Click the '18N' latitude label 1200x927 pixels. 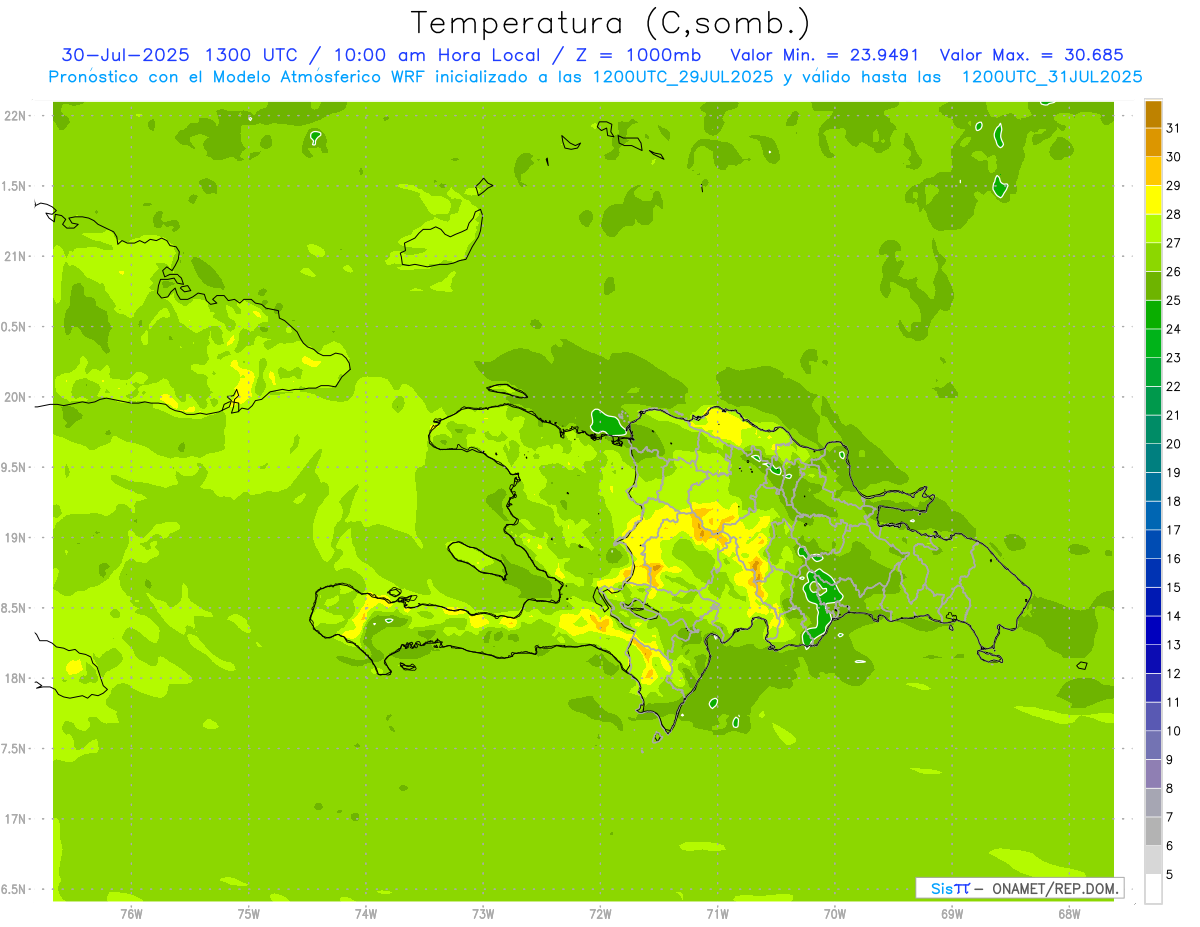[15, 678]
